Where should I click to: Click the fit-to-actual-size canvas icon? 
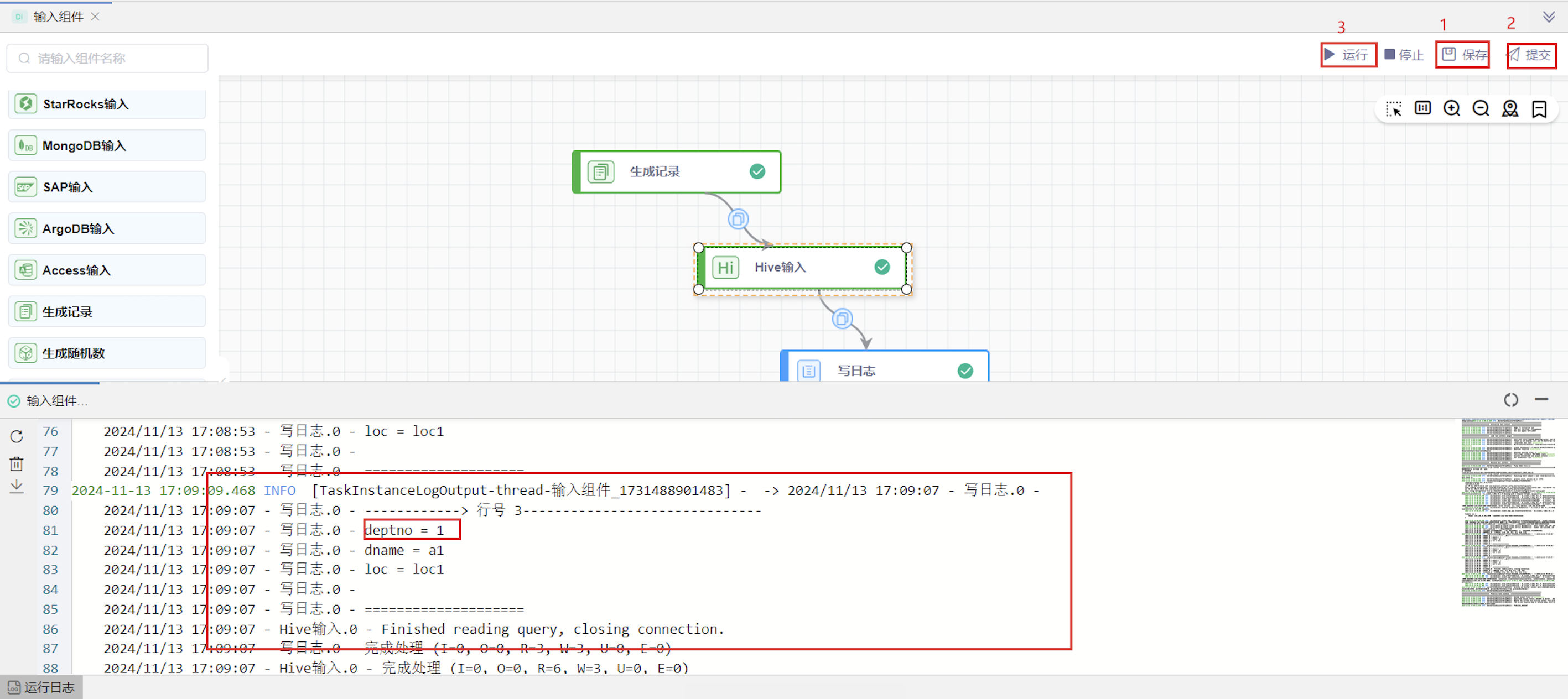[1422, 108]
